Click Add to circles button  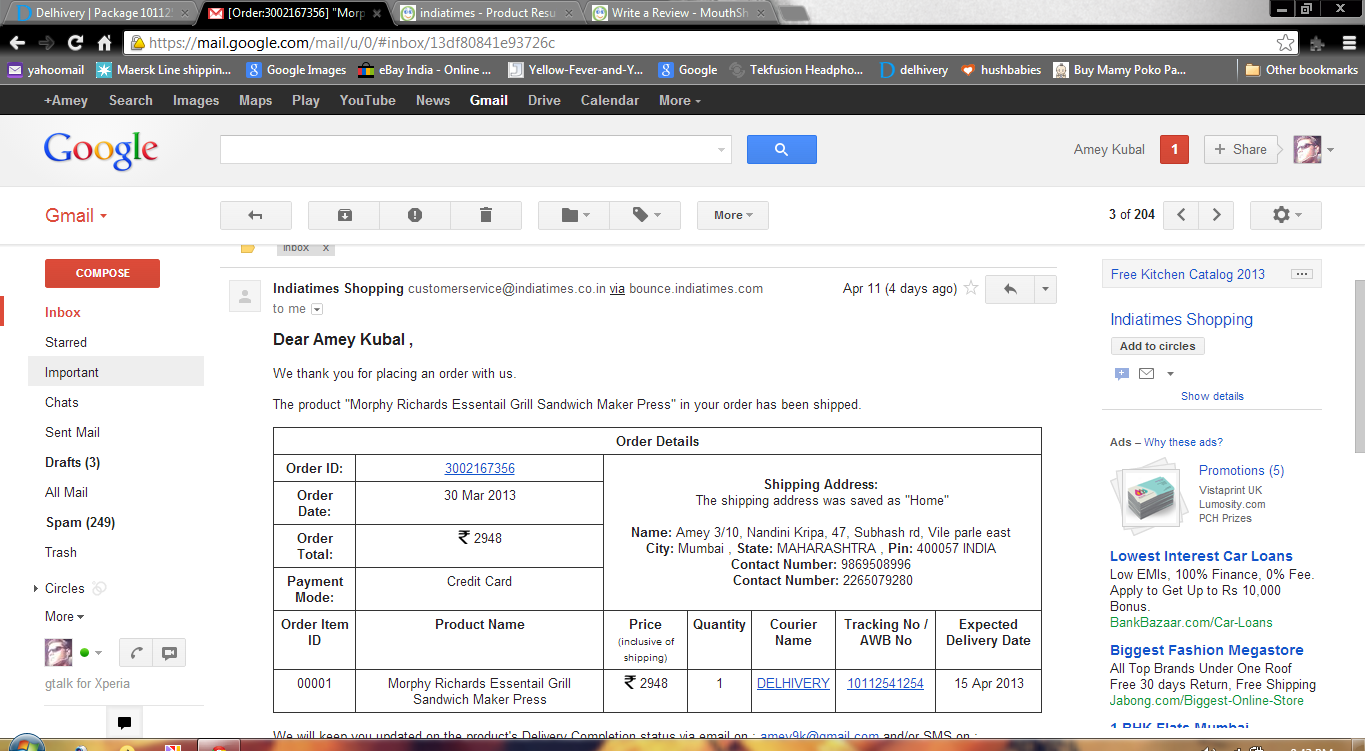[x=1158, y=346]
